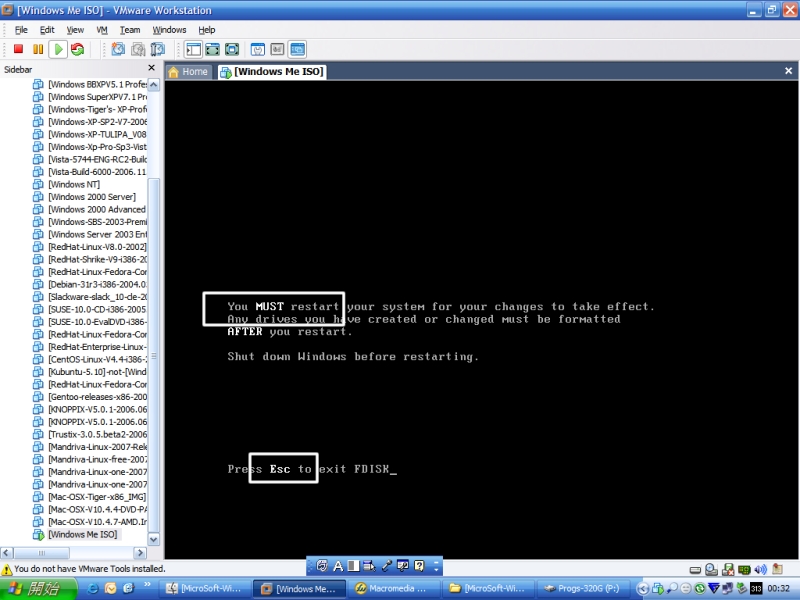The height and width of the screenshot is (600, 800).
Task: Select [Gentoo-releases-x86 entry in sidebar
Action: [x=89, y=396]
